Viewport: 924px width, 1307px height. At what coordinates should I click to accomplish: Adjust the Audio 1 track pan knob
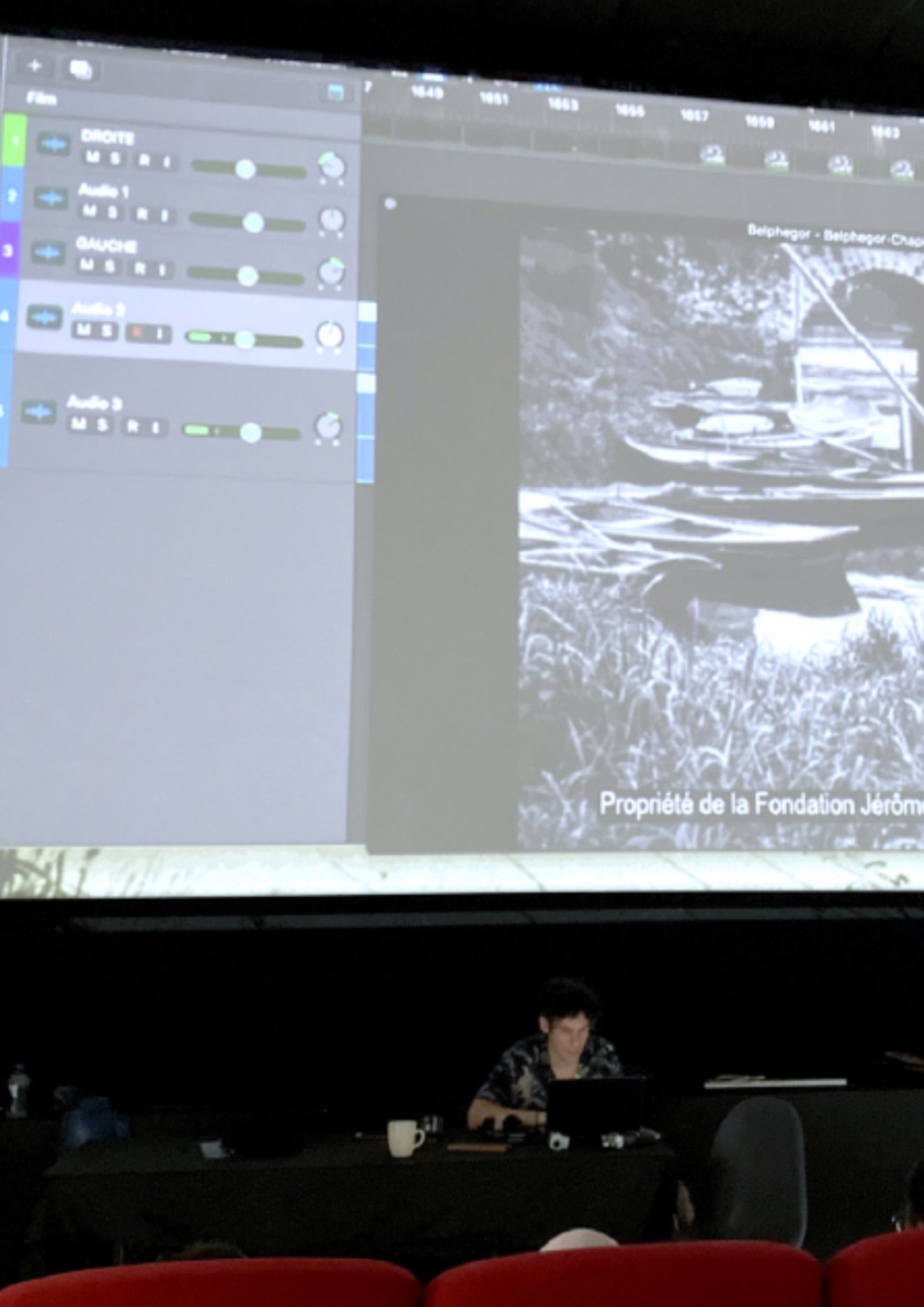[x=332, y=220]
